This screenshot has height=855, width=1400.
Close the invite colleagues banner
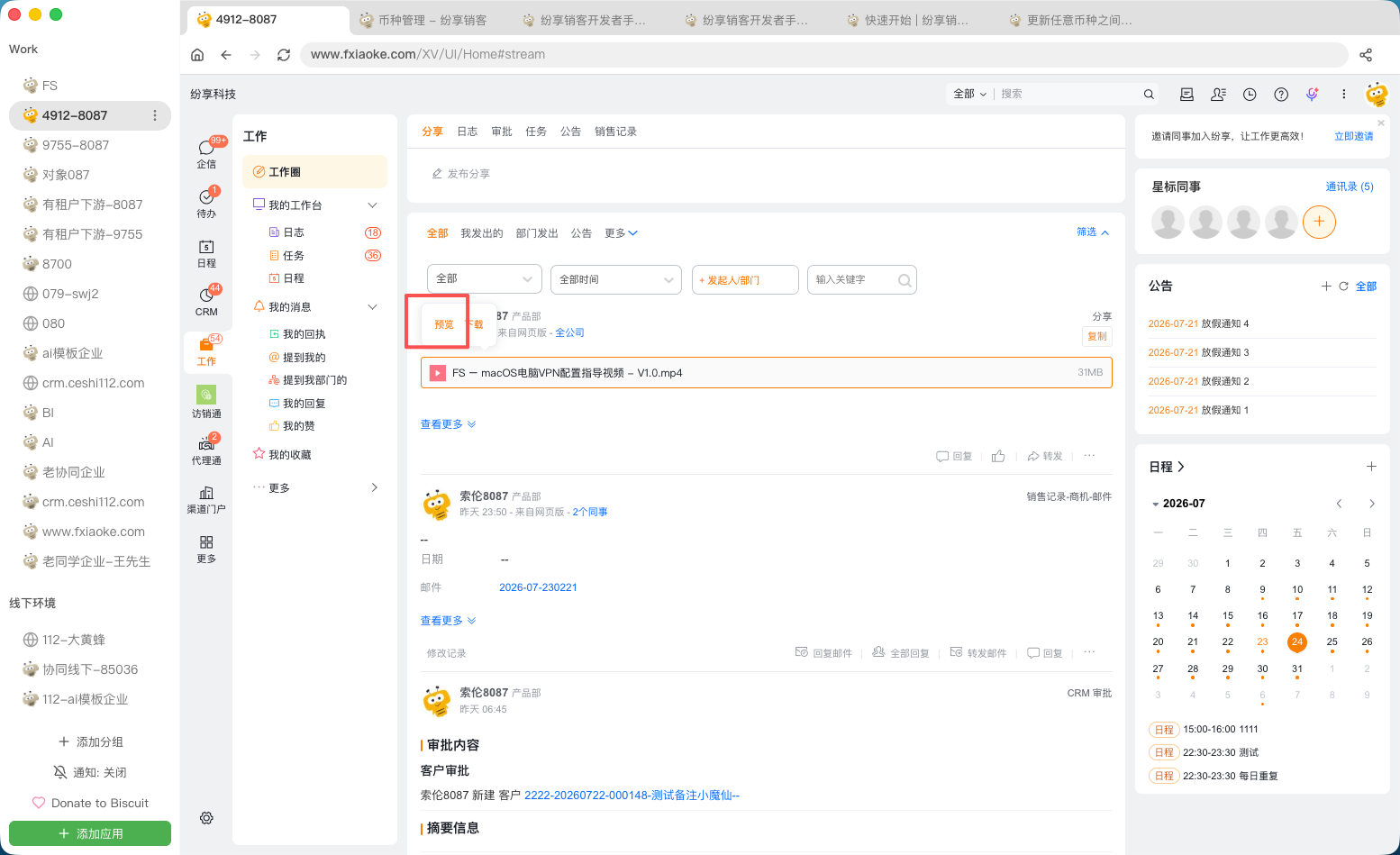pos(1380,123)
